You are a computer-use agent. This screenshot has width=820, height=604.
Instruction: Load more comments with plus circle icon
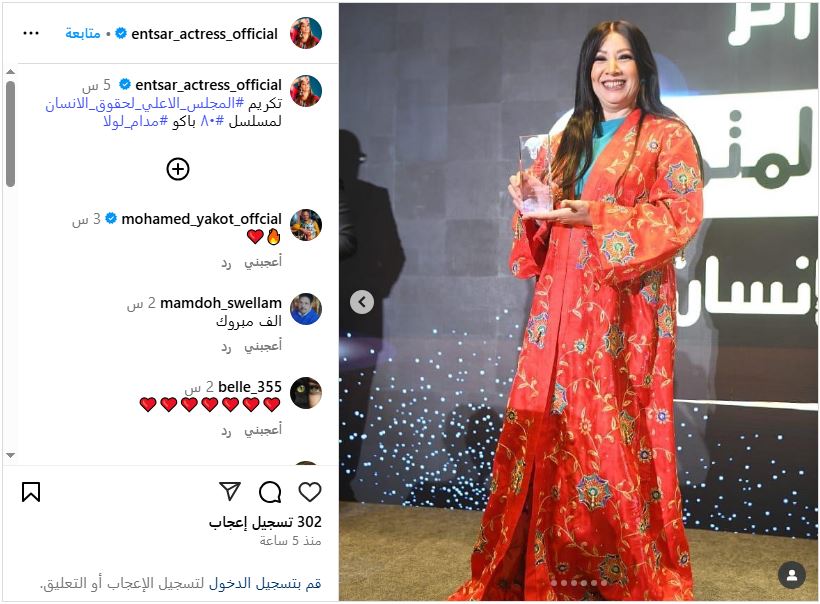(x=178, y=169)
